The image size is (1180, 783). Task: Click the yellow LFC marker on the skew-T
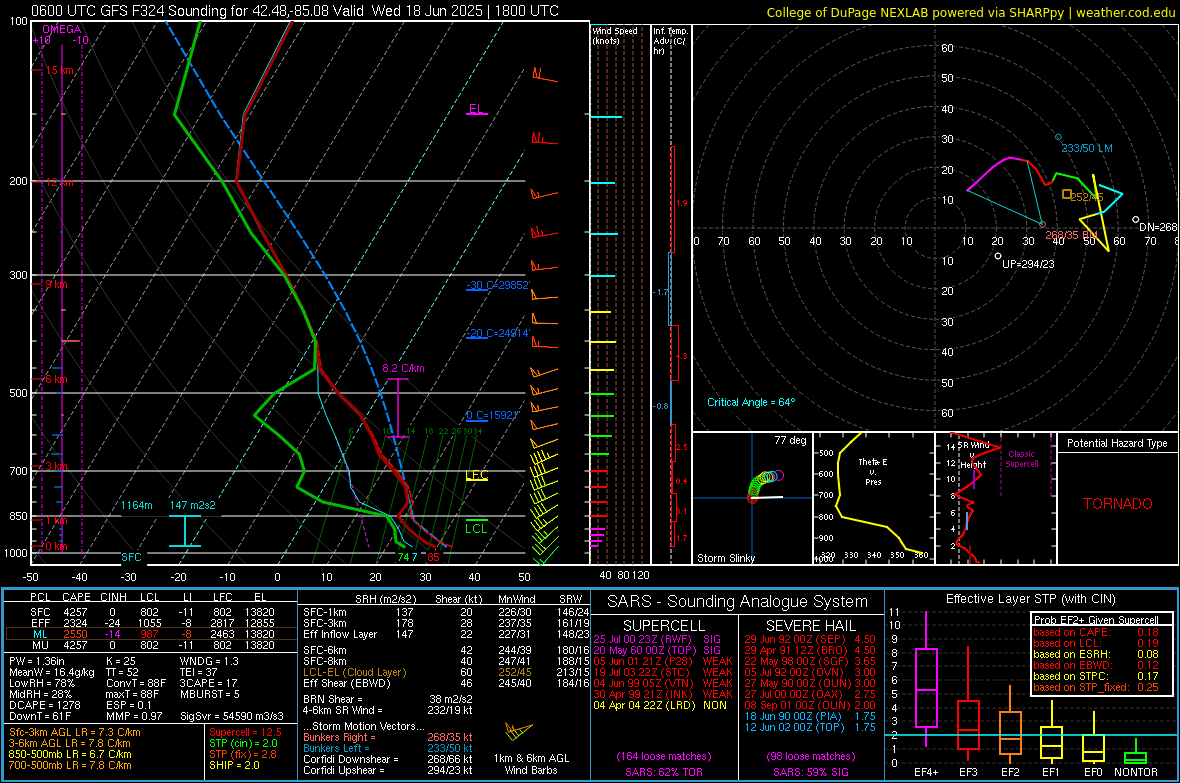pyautogui.click(x=476, y=475)
